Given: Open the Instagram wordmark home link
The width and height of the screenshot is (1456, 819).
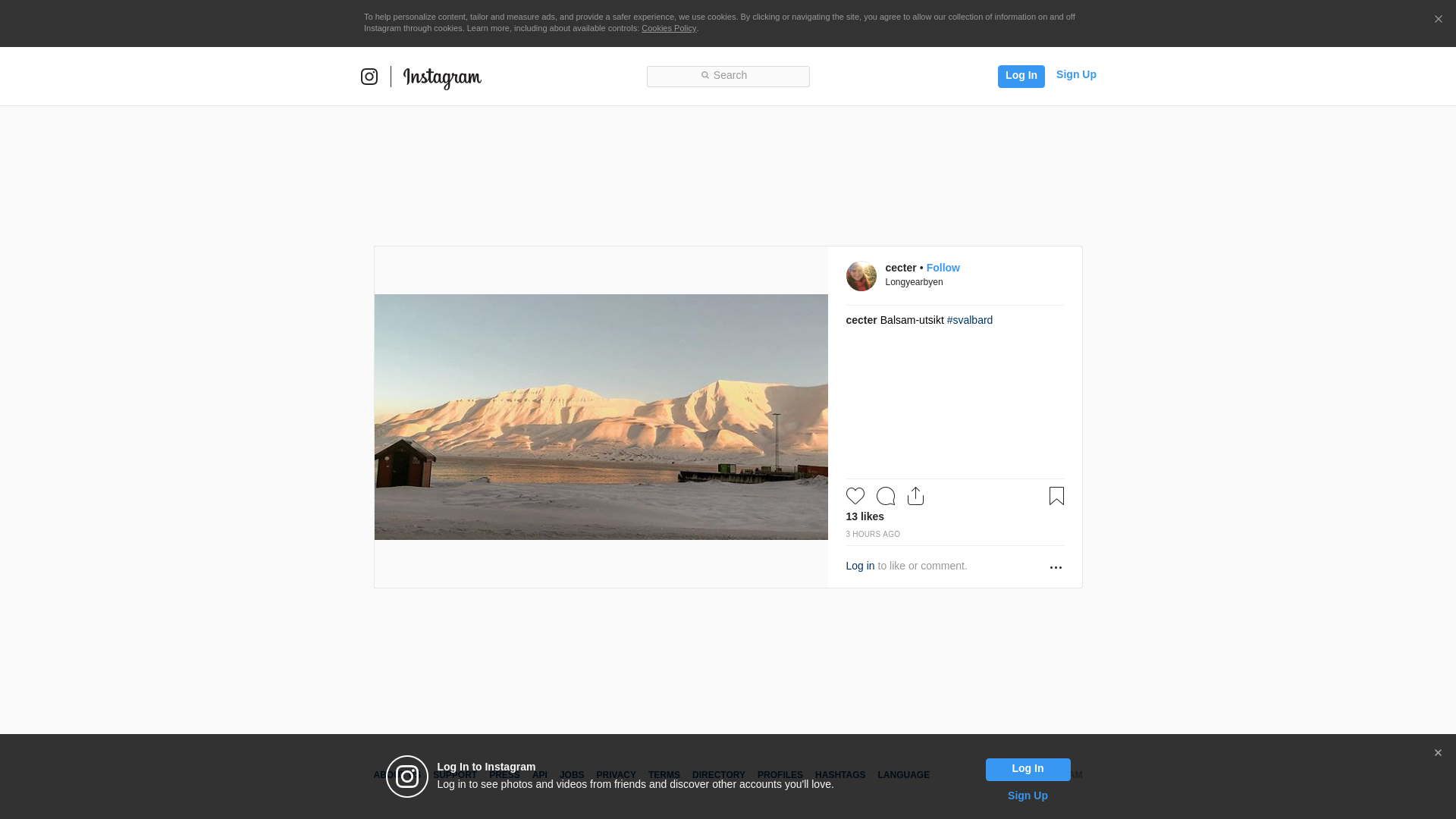Looking at the screenshot, I should point(442,78).
